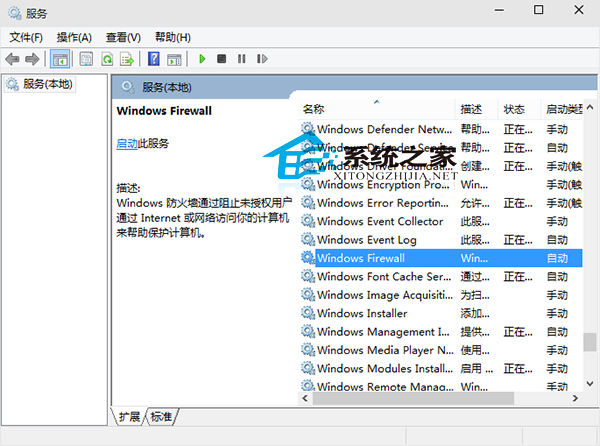
Task: Click the horizontal scrollbar left arrow
Action: [305, 398]
